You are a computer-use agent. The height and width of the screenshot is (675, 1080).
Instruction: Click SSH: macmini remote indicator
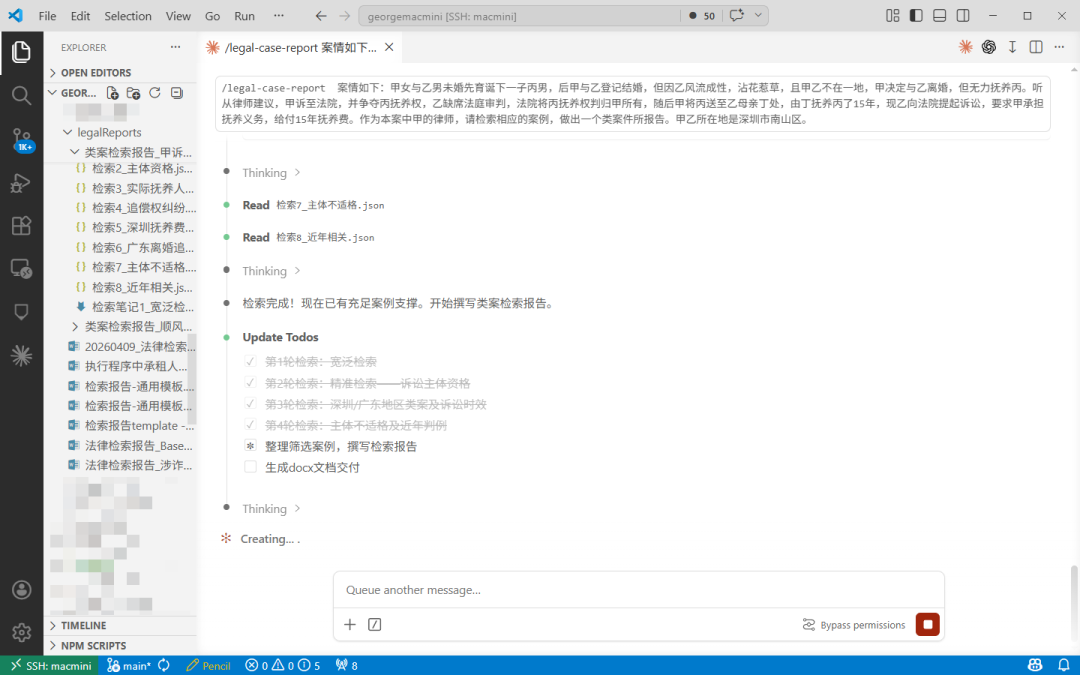pyautogui.click(x=50, y=665)
